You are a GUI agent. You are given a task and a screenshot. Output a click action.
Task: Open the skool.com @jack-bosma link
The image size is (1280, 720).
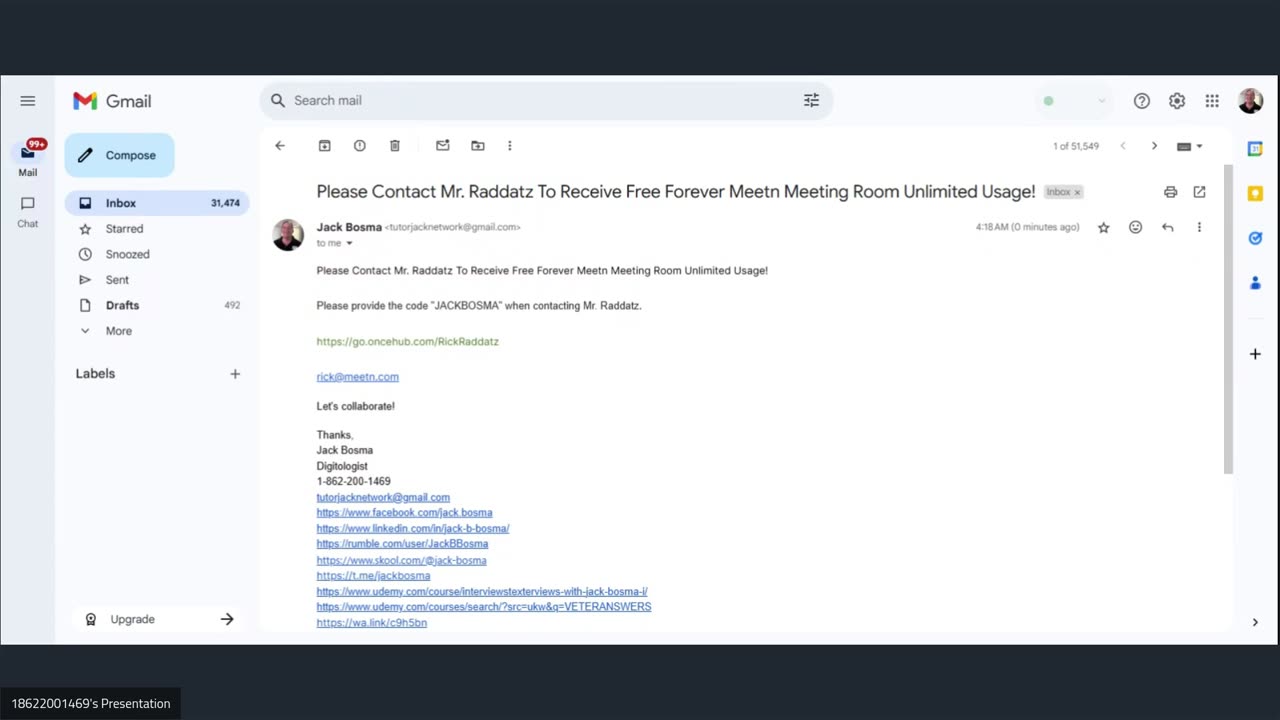point(401,561)
